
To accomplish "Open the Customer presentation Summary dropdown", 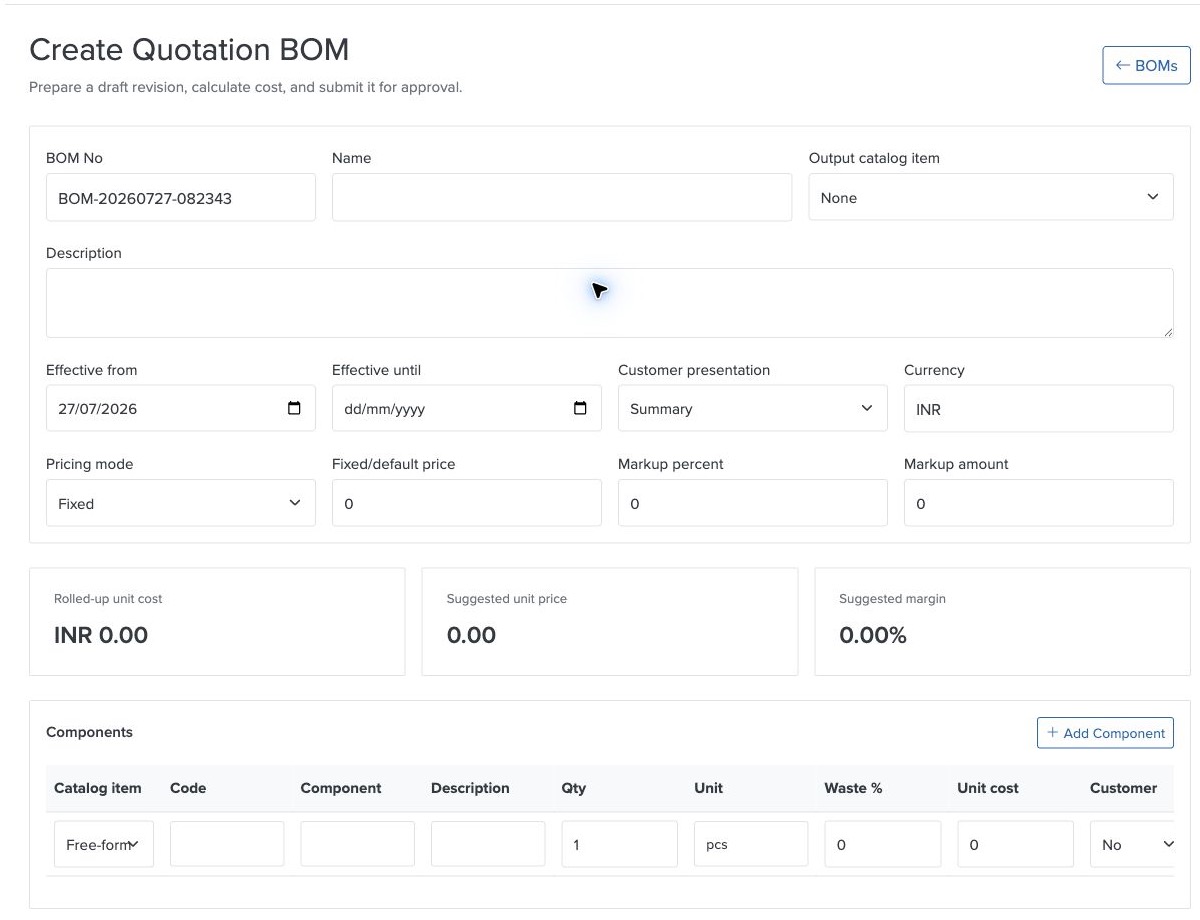I will tap(753, 408).
